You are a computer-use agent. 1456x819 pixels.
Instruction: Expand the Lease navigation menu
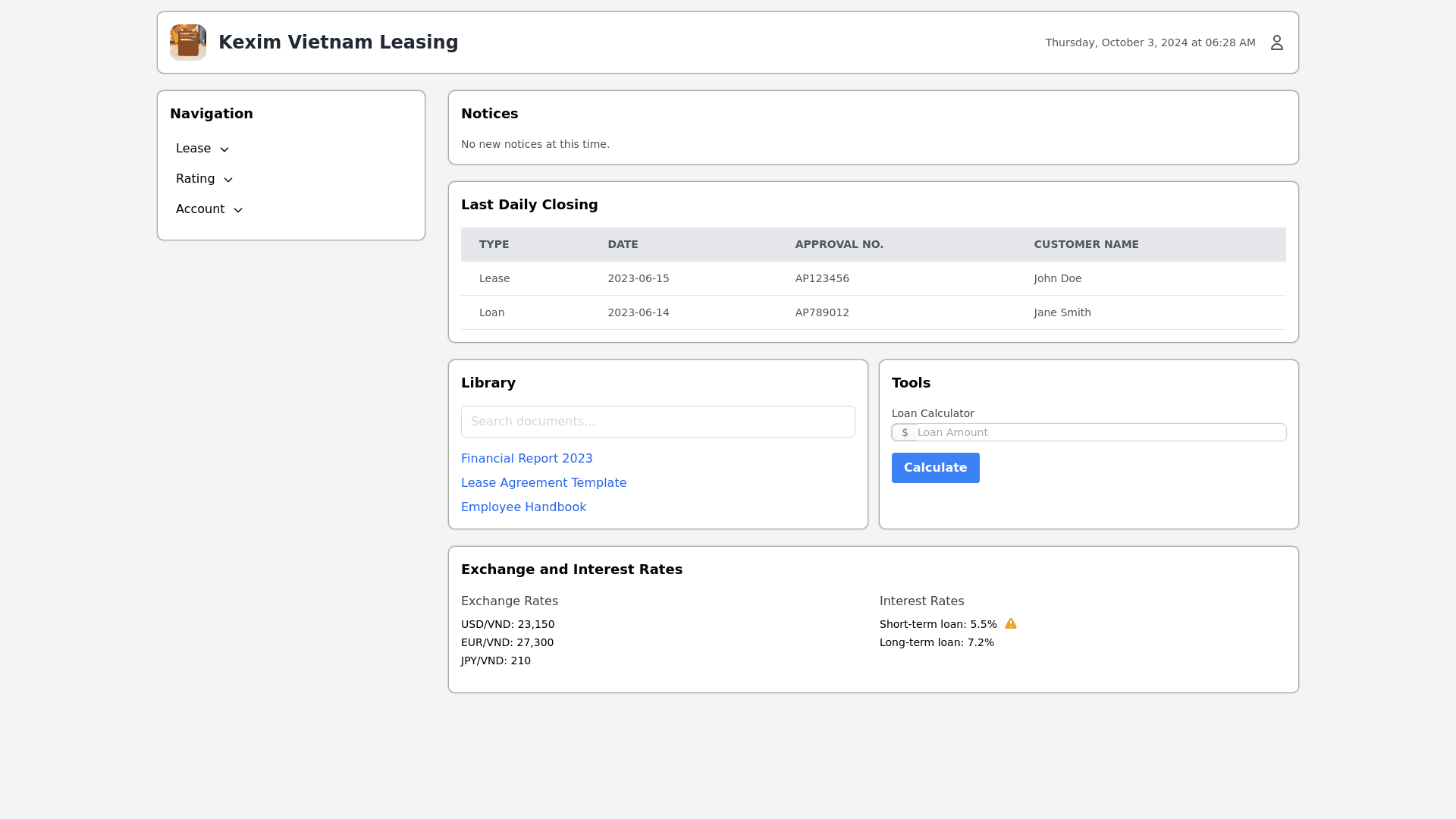tap(193, 149)
